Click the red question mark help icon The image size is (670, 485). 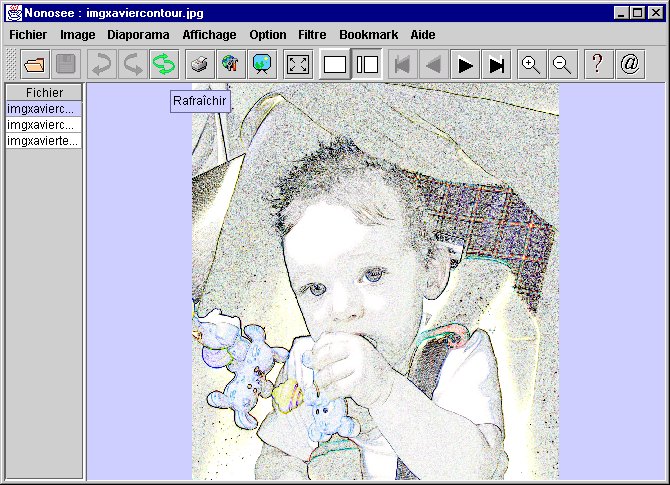coord(597,65)
